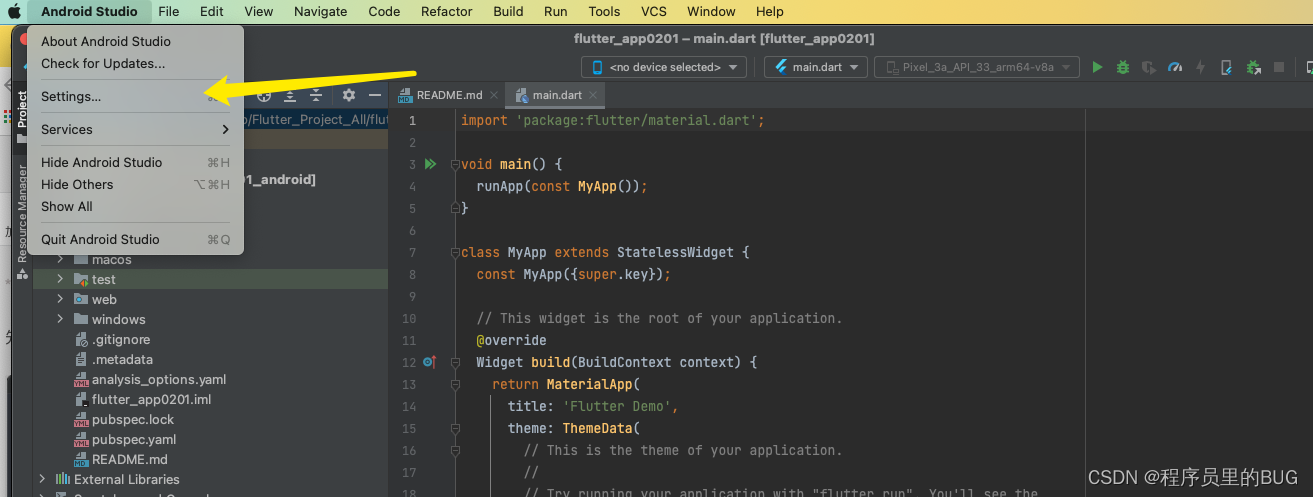Open the Profiler gauge icon in toolbar
Screen dimensions: 1313x497
click(1175, 67)
